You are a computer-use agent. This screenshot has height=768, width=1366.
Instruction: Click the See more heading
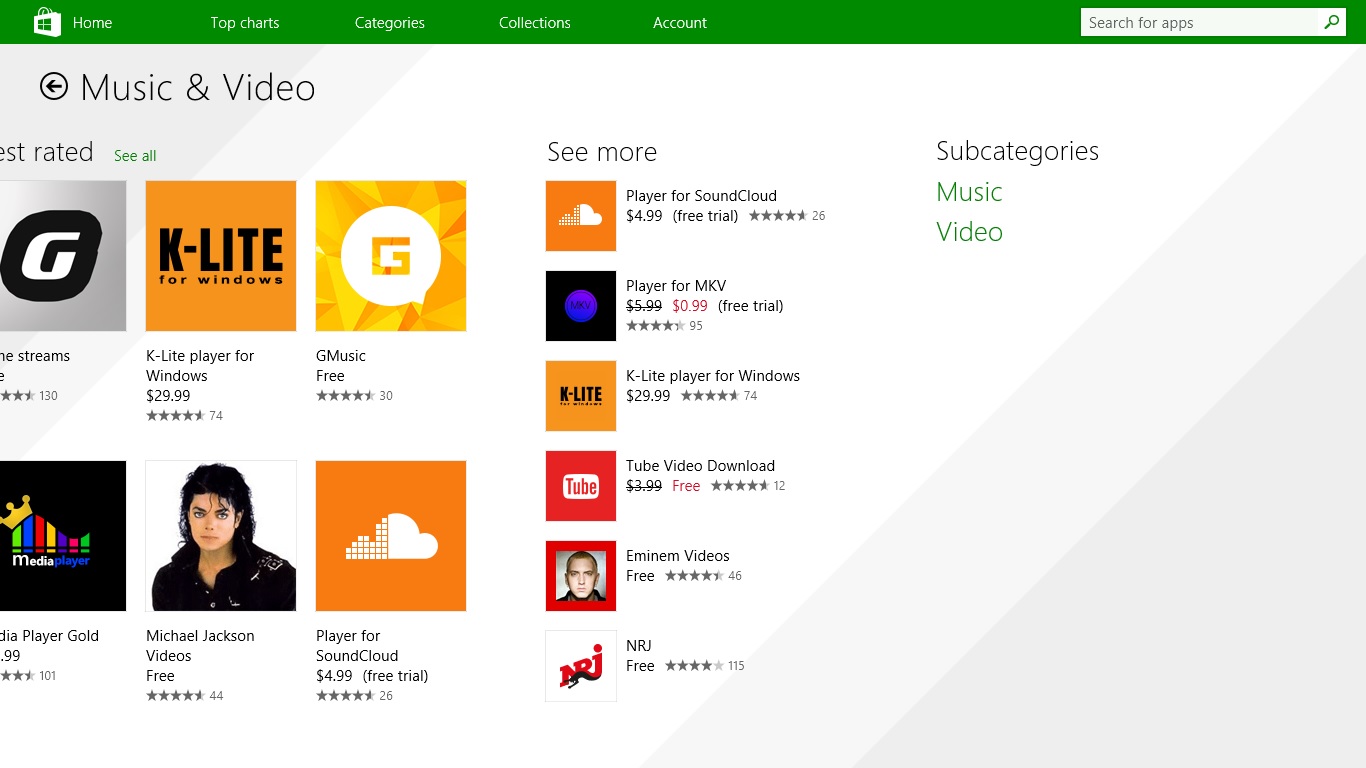602,152
